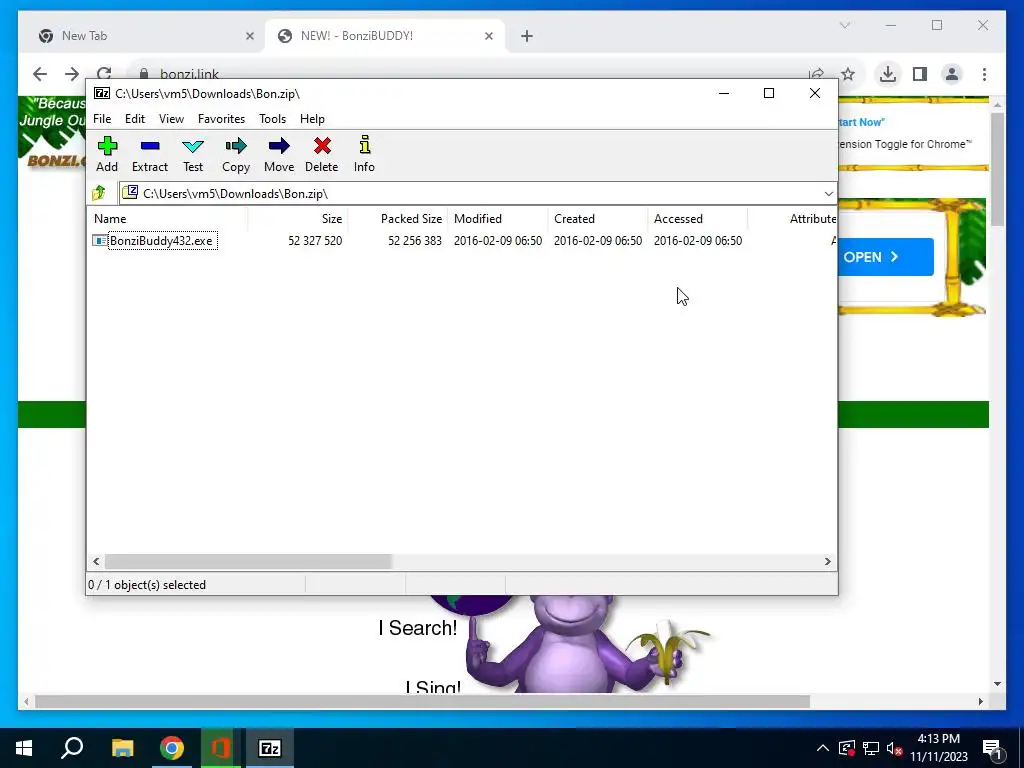This screenshot has width=1024, height=768.
Task: Go forward in Chrome
Action: tap(72, 74)
